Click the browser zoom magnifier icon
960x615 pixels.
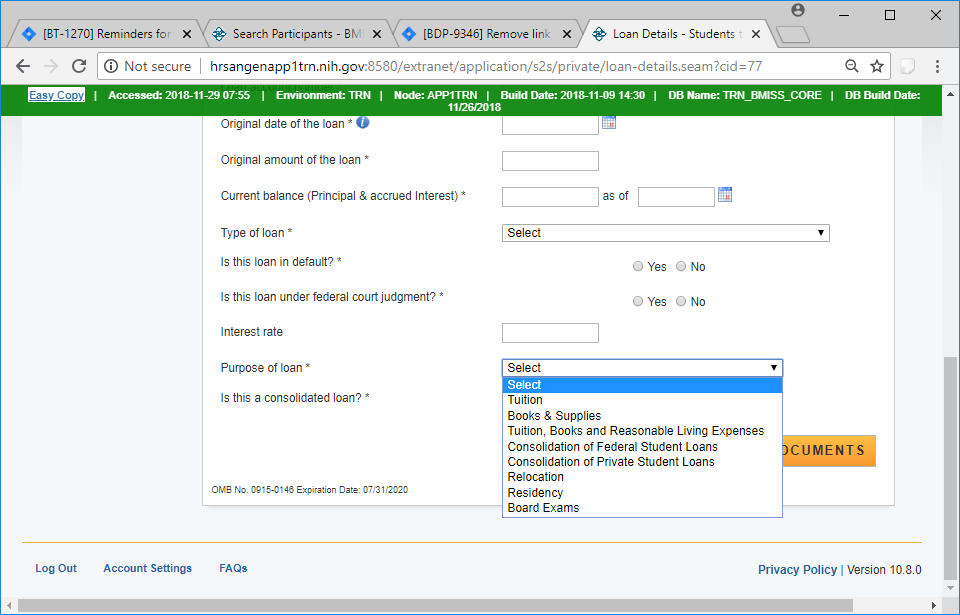[x=851, y=66]
